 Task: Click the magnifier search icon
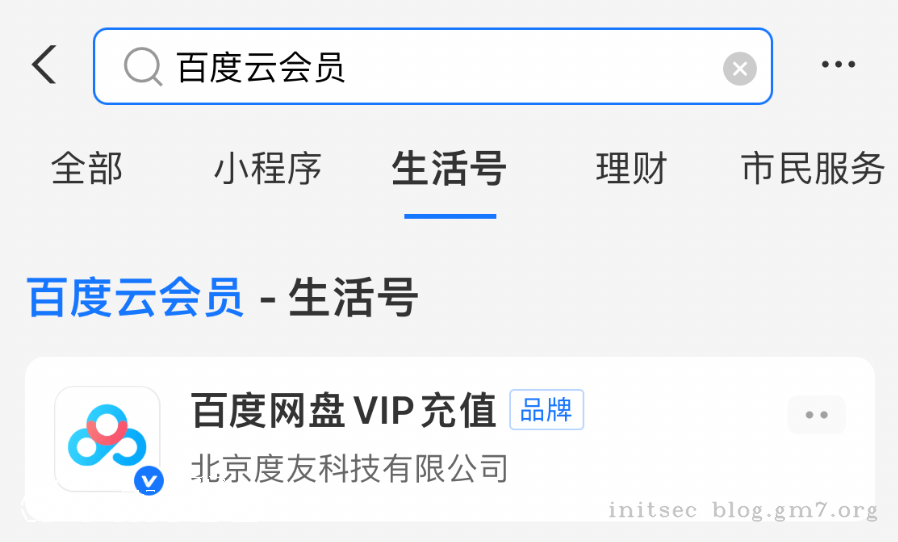143,67
